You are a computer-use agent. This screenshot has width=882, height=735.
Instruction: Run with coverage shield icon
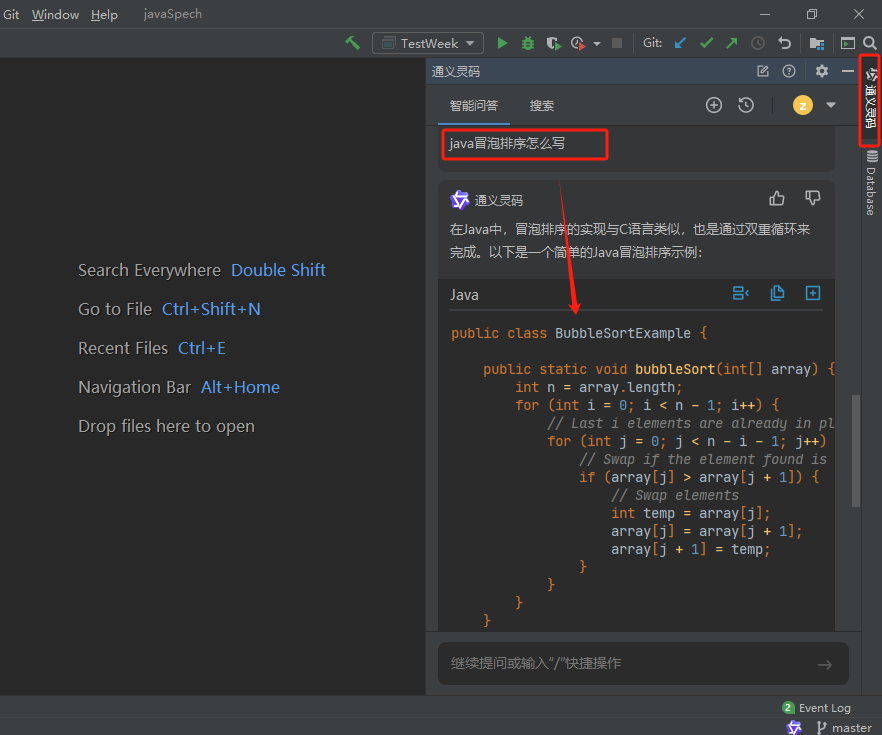click(553, 43)
